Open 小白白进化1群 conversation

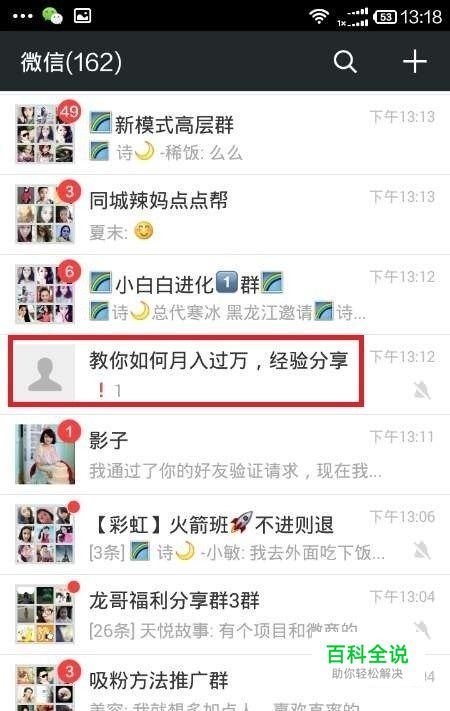click(x=225, y=295)
